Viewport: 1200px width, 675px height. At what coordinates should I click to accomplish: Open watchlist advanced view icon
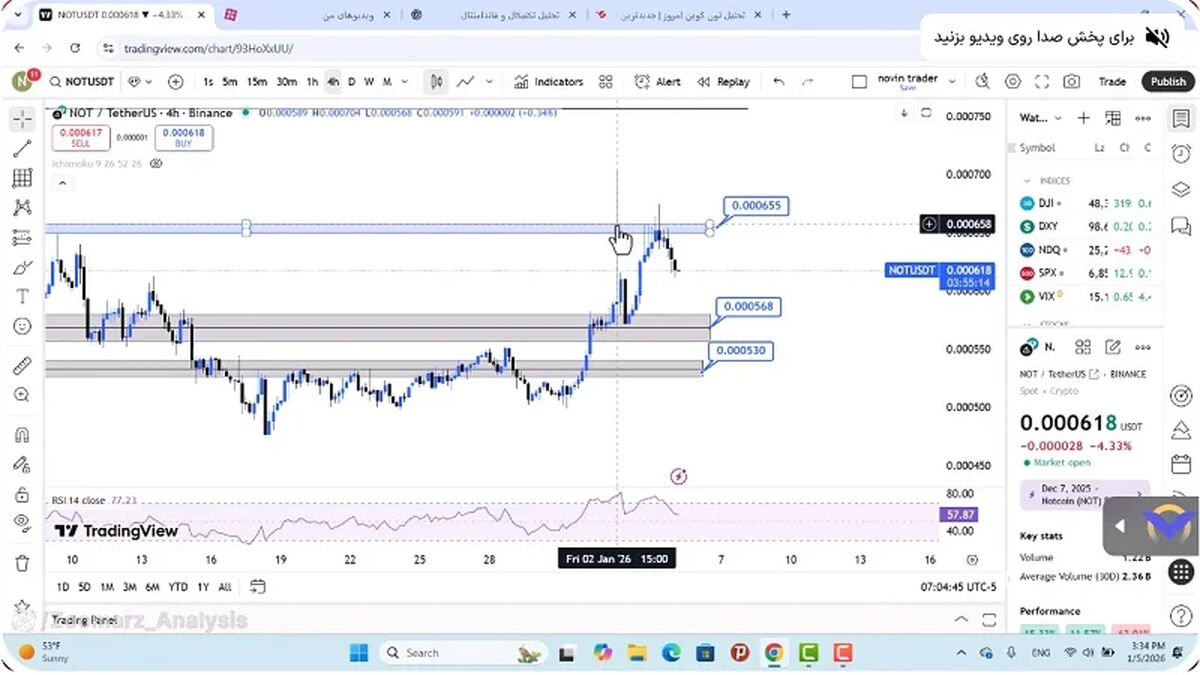tap(1113, 118)
